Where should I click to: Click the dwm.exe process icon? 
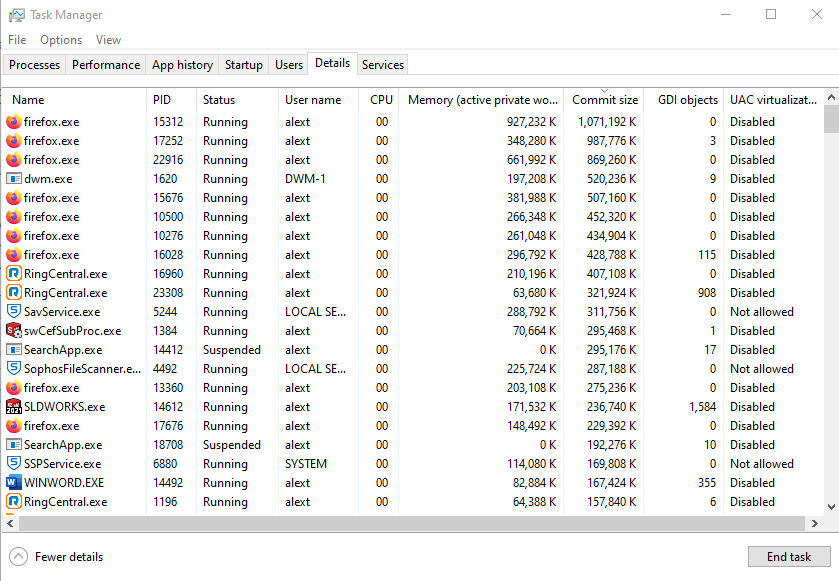(x=14, y=179)
